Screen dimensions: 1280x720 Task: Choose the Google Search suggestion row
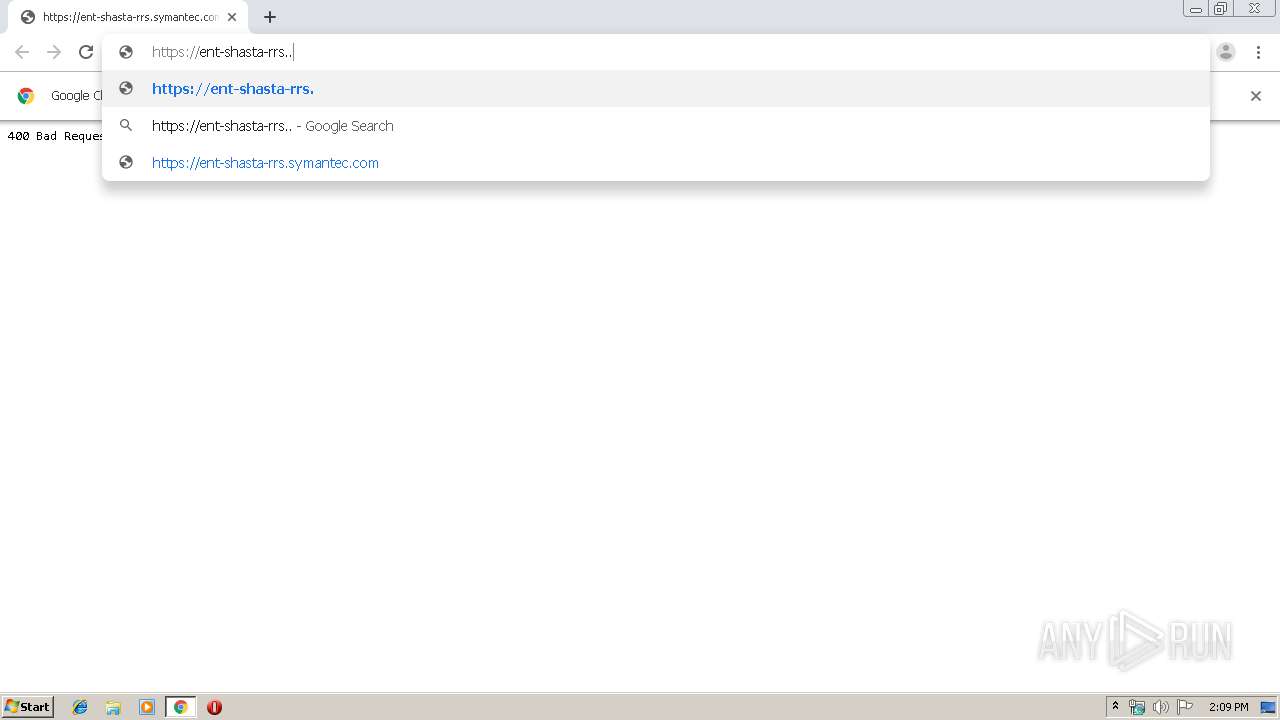click(x=656, y=126)
